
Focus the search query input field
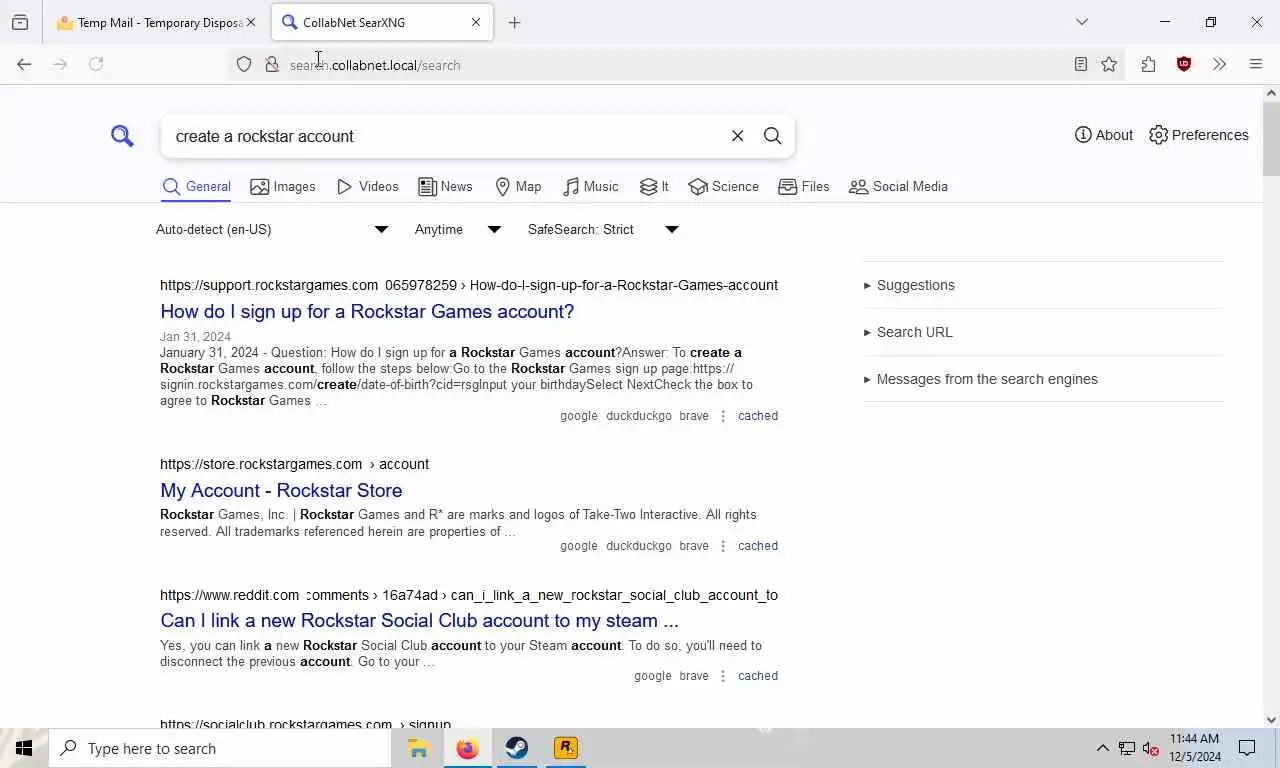(x=445, y=136)
